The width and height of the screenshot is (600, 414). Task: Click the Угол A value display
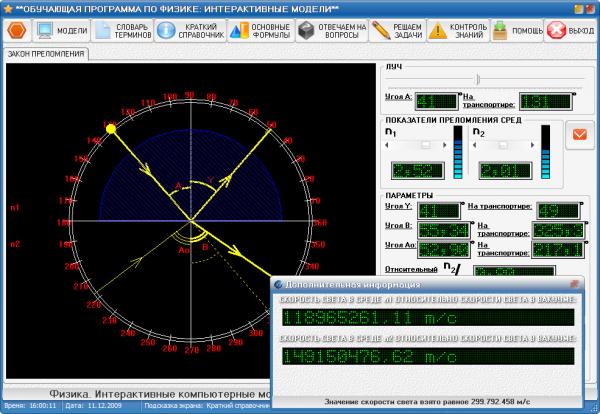[437, 101]
